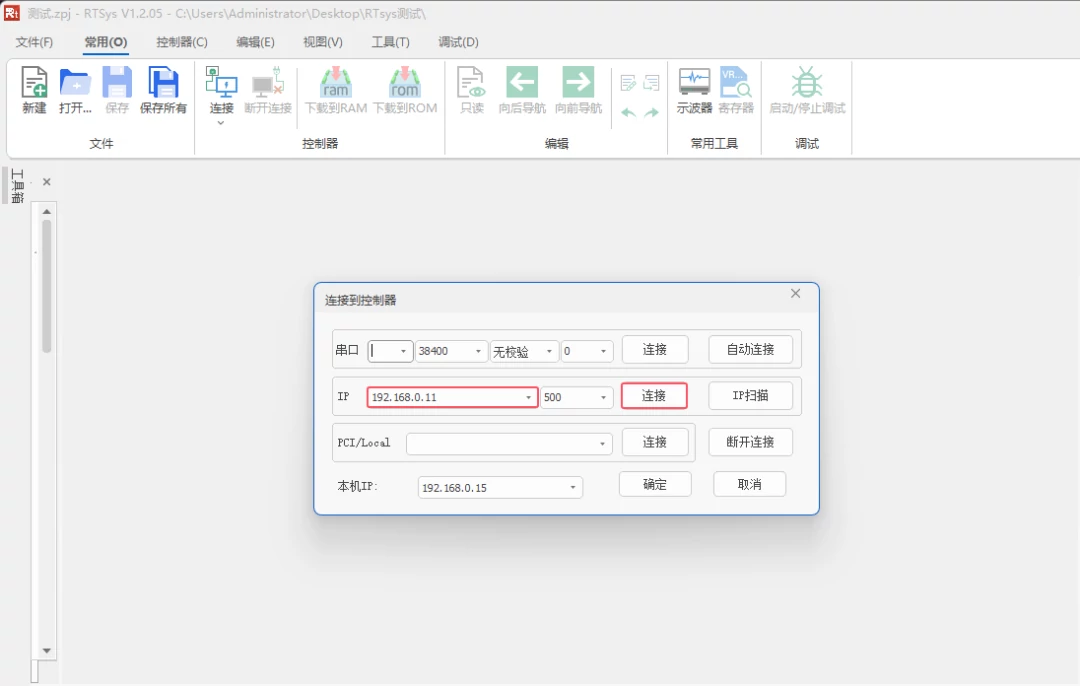
Task: Expand the 本机IP 192.168.0.15 dropdown
Action: (x=572, y=488)
